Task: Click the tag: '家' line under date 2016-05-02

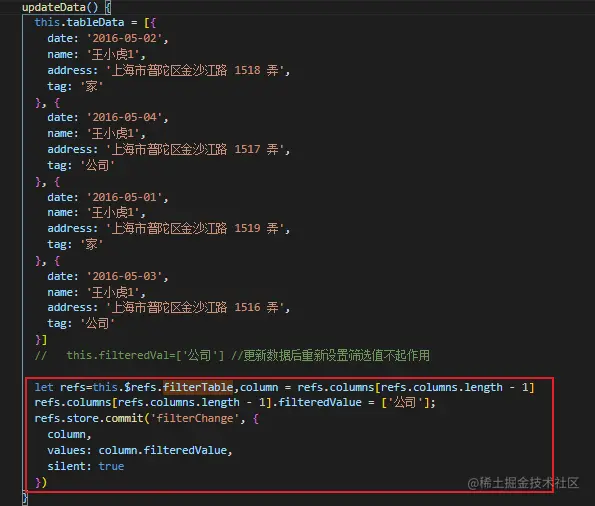Action: [x=75, y=86]
